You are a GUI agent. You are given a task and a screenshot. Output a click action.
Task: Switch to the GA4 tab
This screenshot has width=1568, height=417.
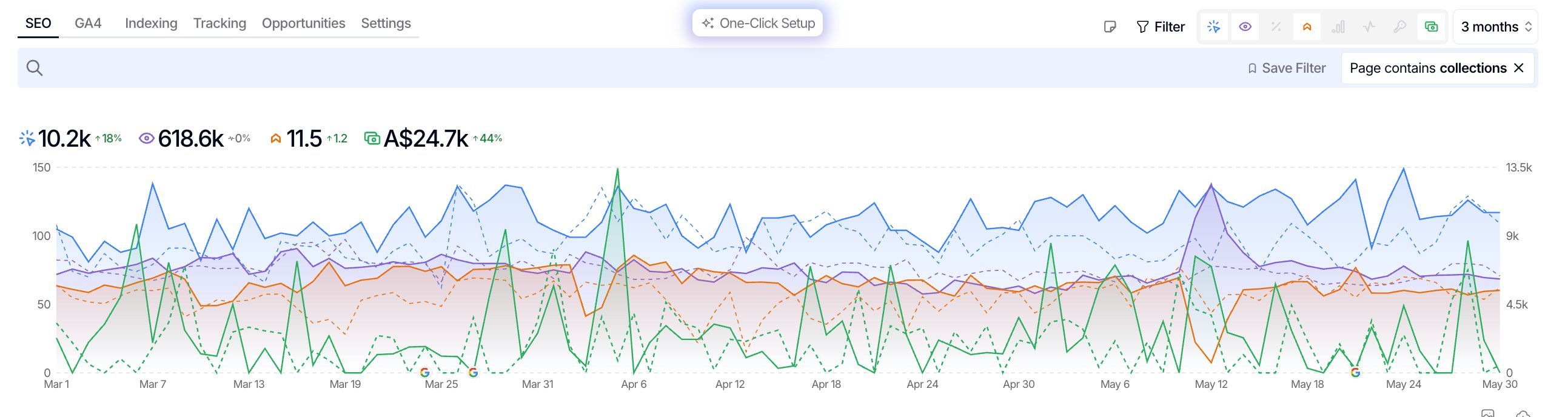(89, 23)
